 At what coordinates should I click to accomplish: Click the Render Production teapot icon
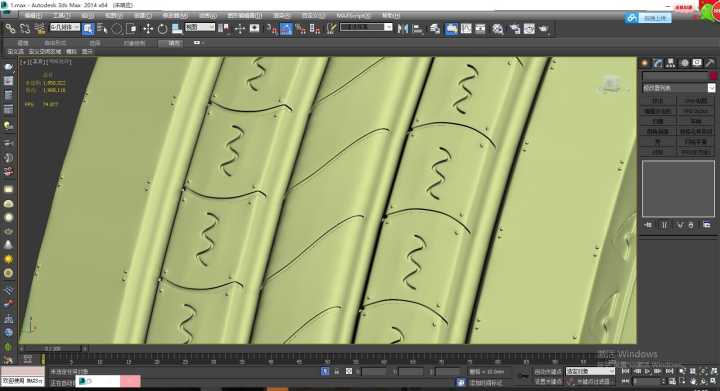click(544, 29)
